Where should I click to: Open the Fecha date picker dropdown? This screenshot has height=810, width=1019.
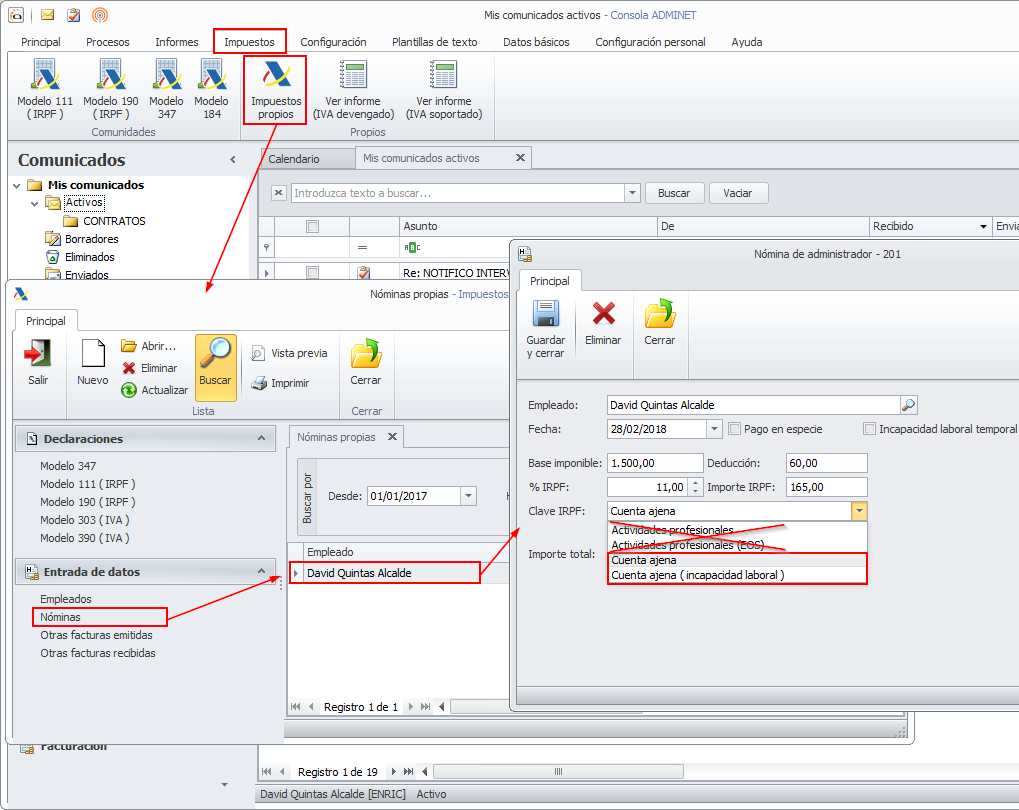coord(714,429)
